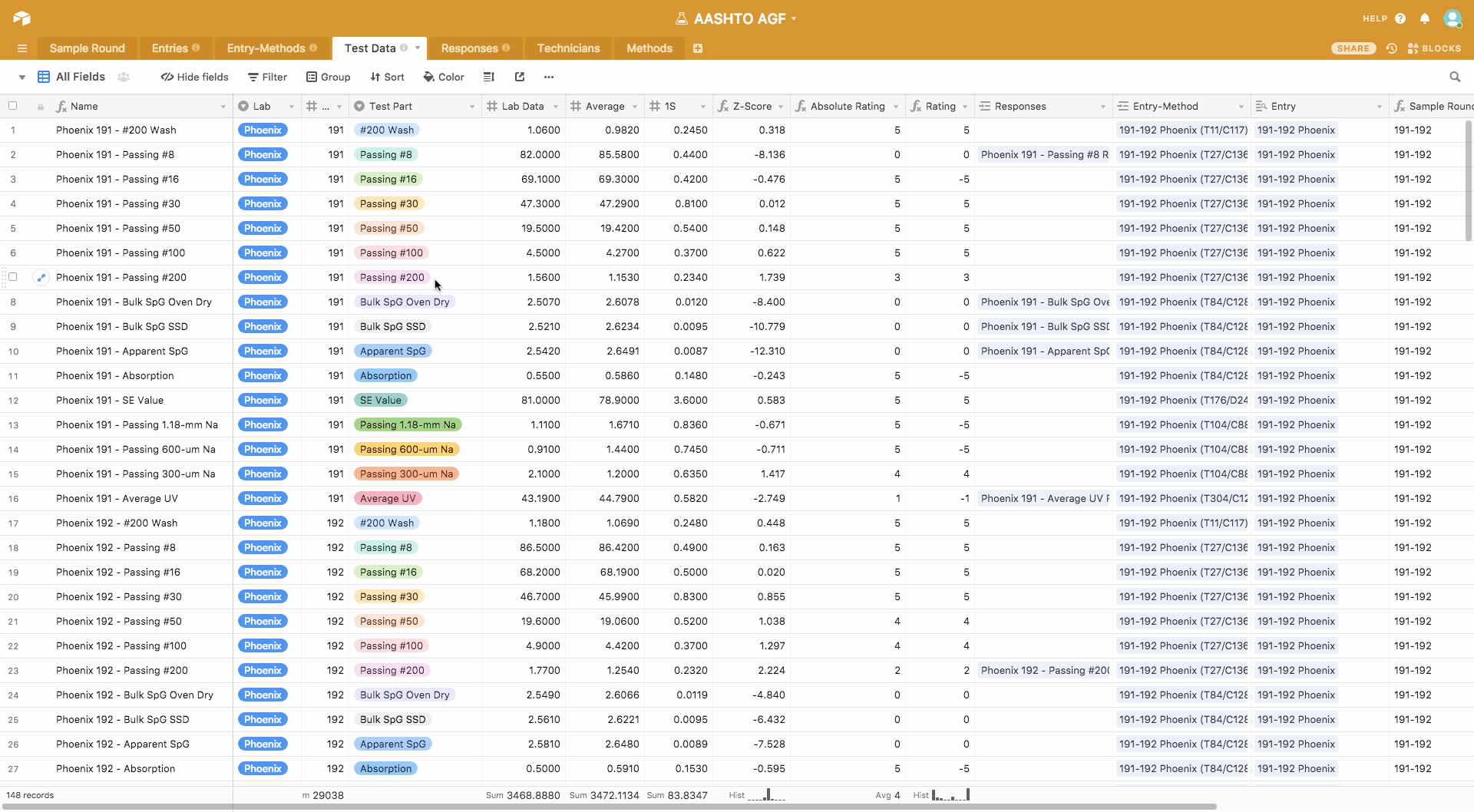Click the Rating histogram summary
The image size is (1474, 812).
(x=940, y=795)
